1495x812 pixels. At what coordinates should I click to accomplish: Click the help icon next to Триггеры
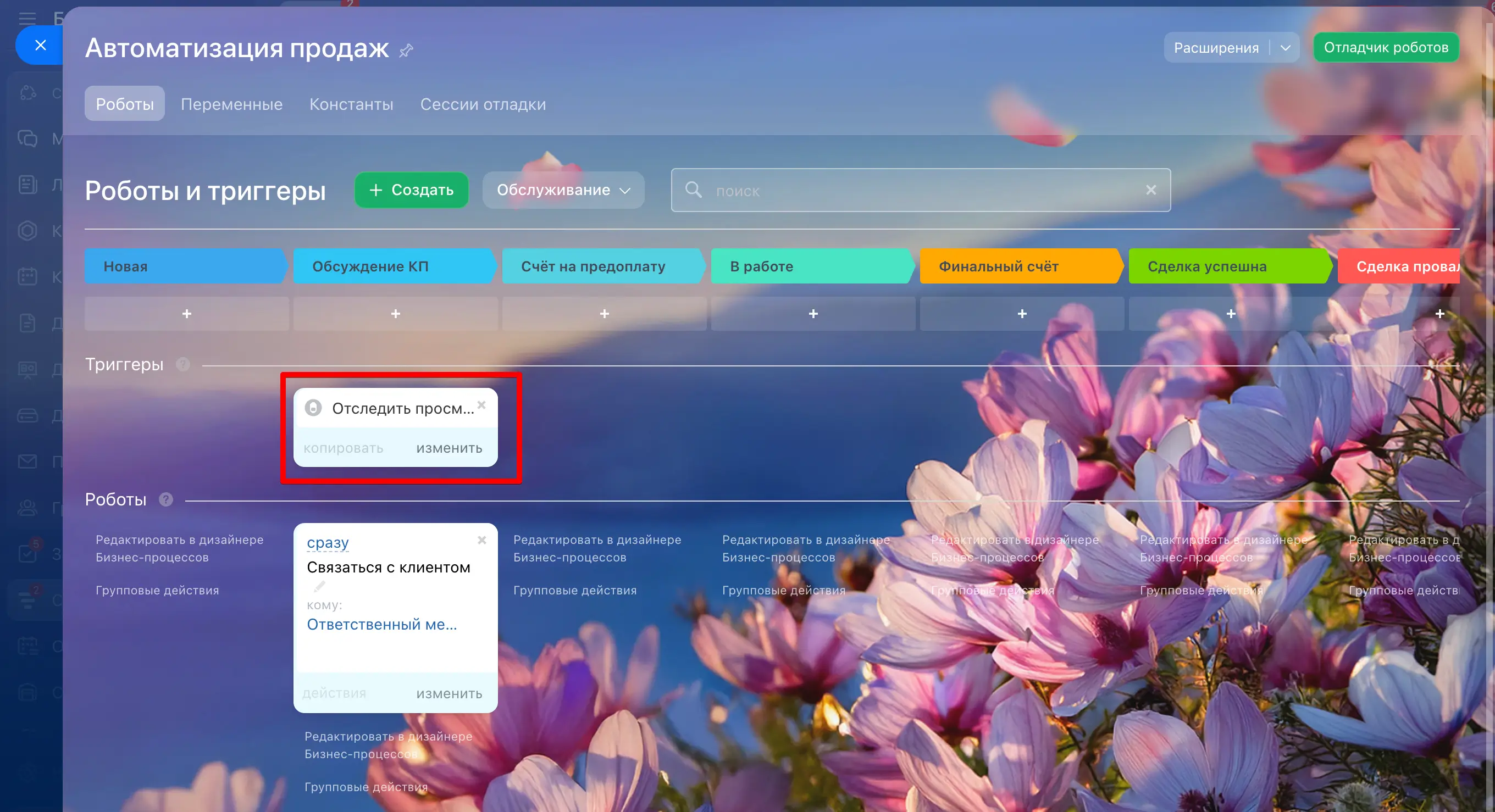[x=183, y=364]
